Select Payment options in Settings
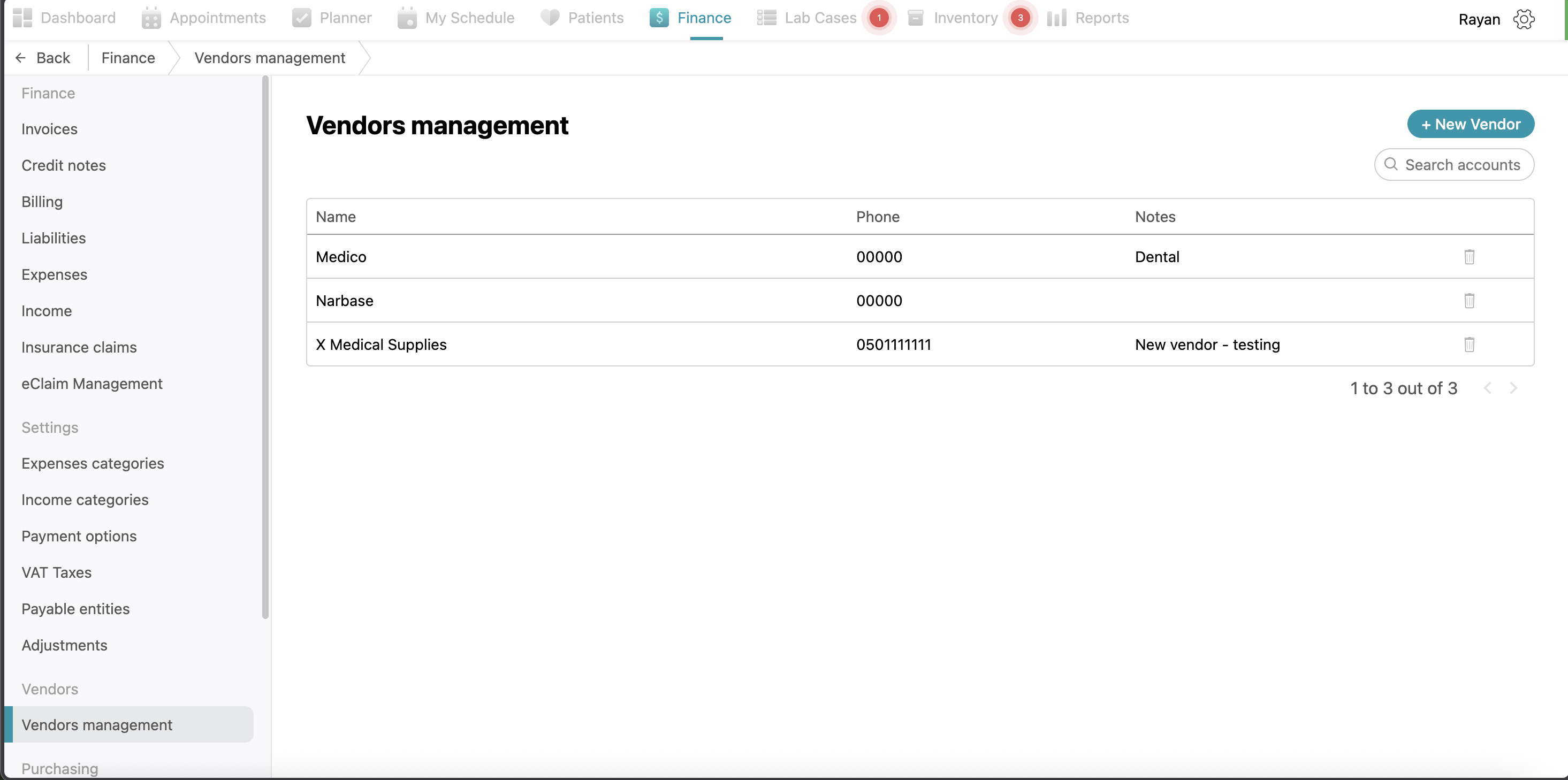1568x780 pixels. 79,536
